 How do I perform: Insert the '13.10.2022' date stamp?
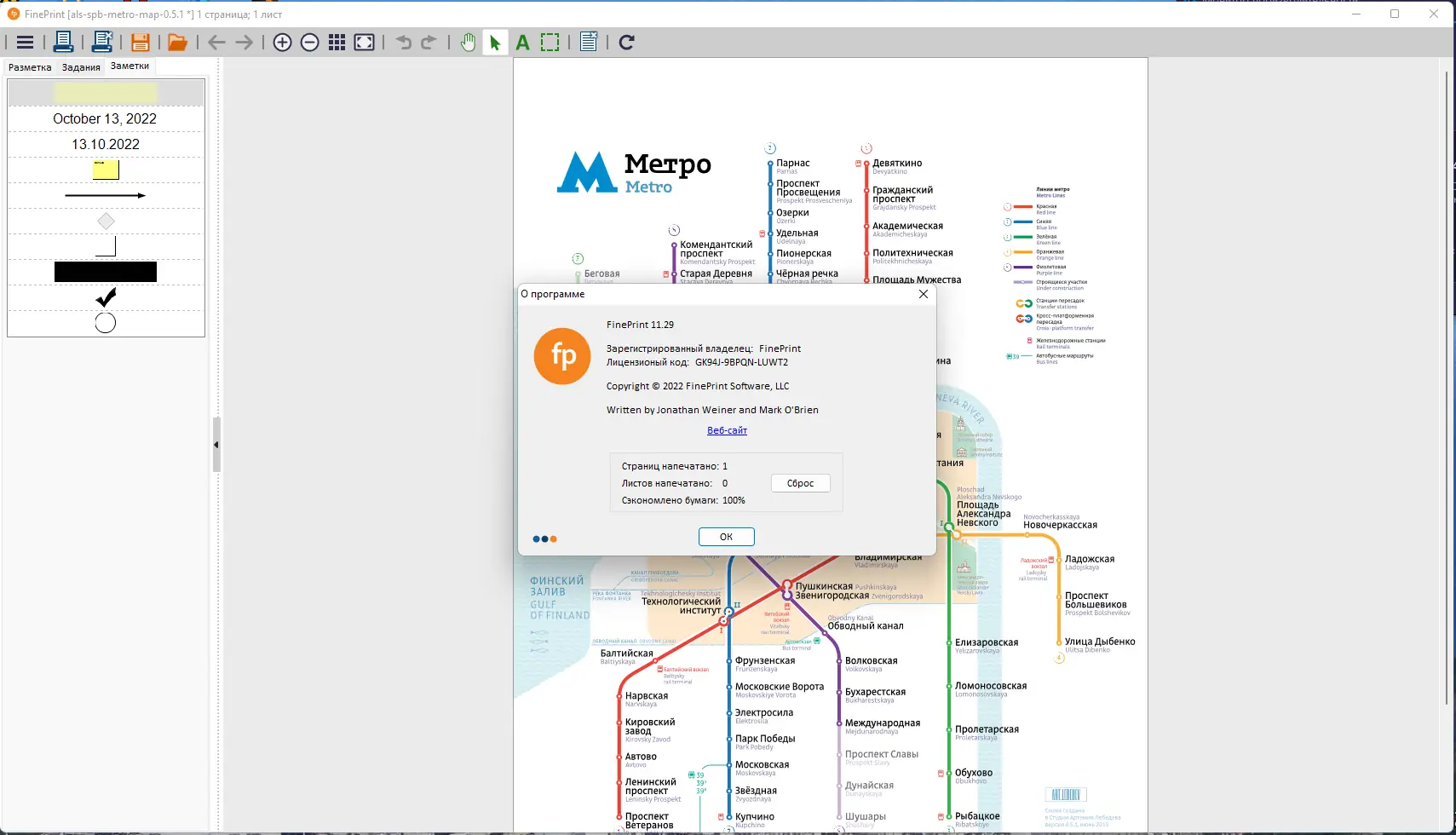(106, 144)
